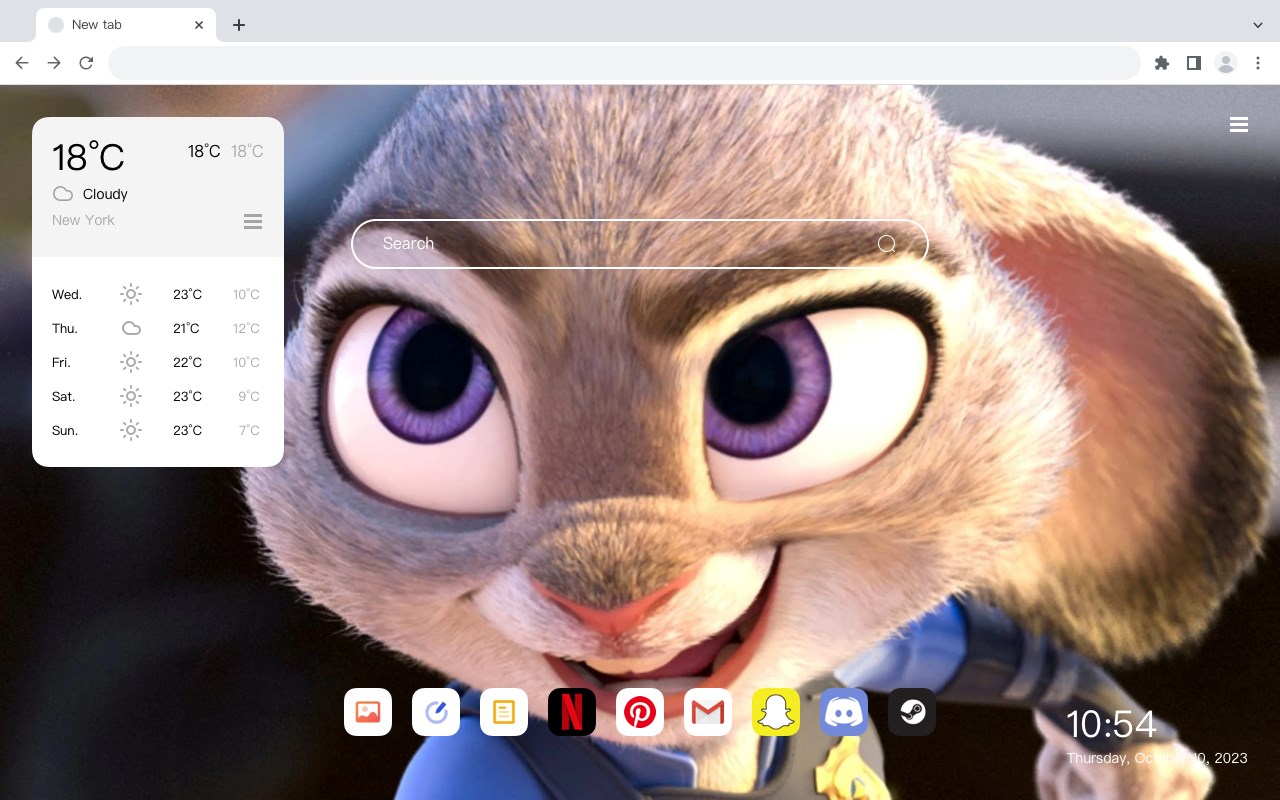This screenshot has width=1280, height=800.
Task: Close the New tab tab
Action: [199, 25]
